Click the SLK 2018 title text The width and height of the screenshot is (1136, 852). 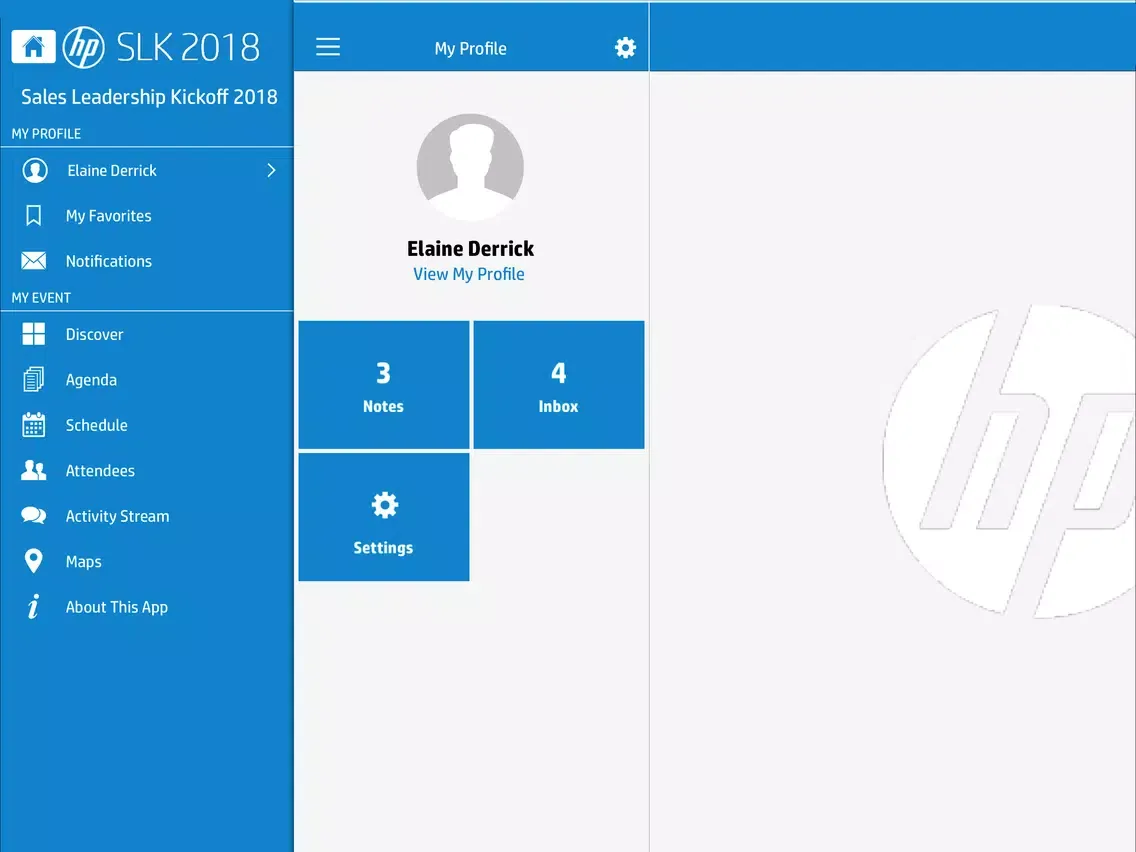click(x=188, y=48)
